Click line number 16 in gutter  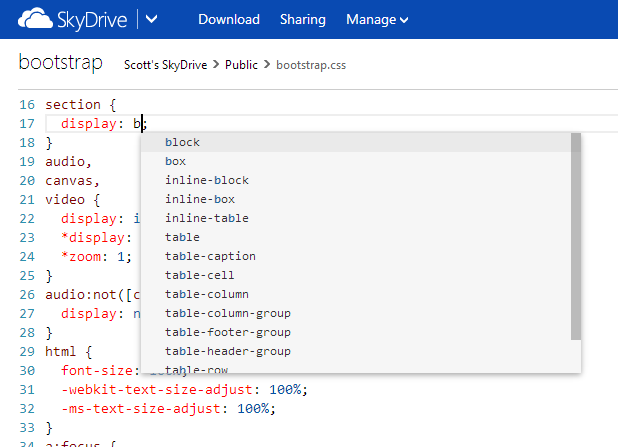(27, 105)
